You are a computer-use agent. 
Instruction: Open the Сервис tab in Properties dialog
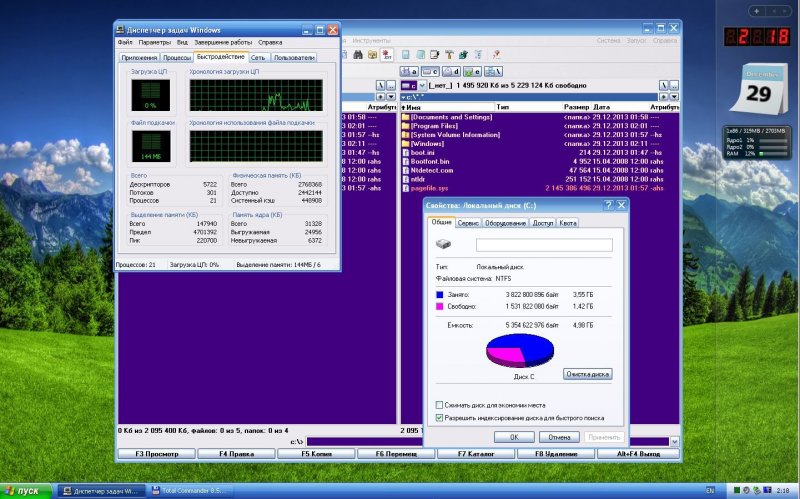pyautogui.click(x=468, y=223)
